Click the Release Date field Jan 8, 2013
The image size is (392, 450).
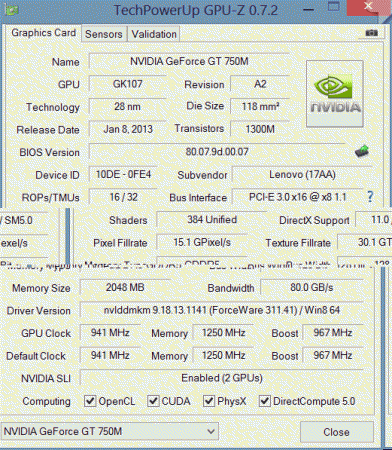[127, 129]
